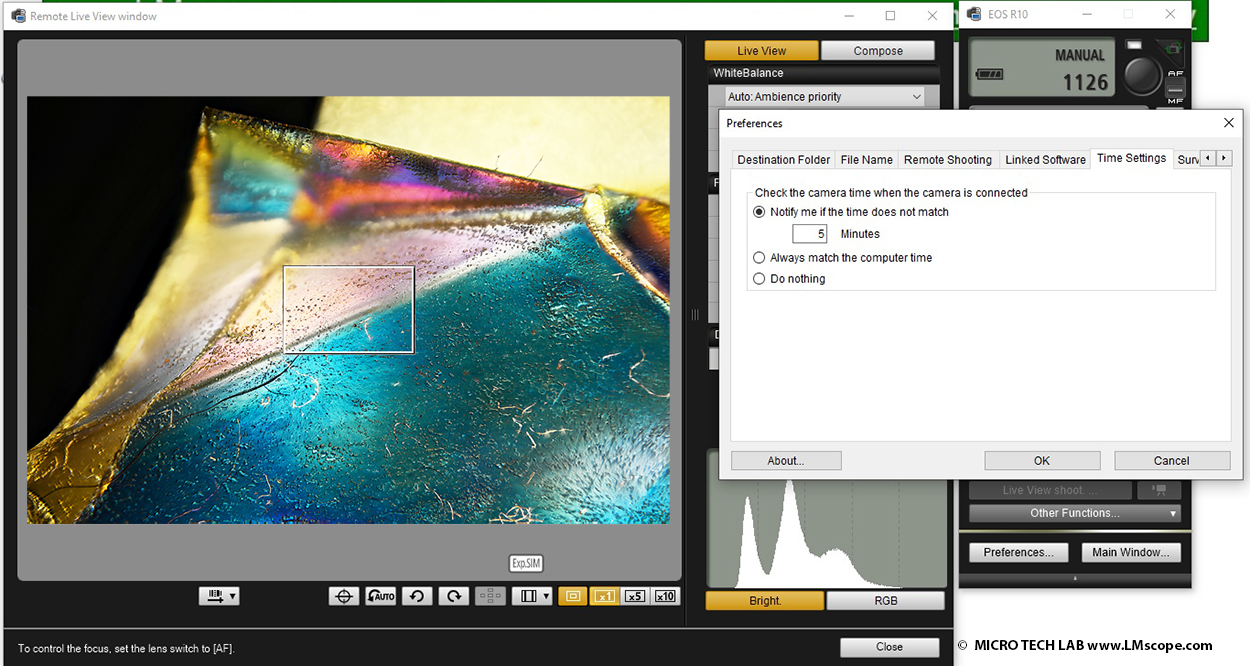Viewport: 1250px width, 666px height.
Task: Rotate the live view image counterclockwise
Action: coord(417,596)
